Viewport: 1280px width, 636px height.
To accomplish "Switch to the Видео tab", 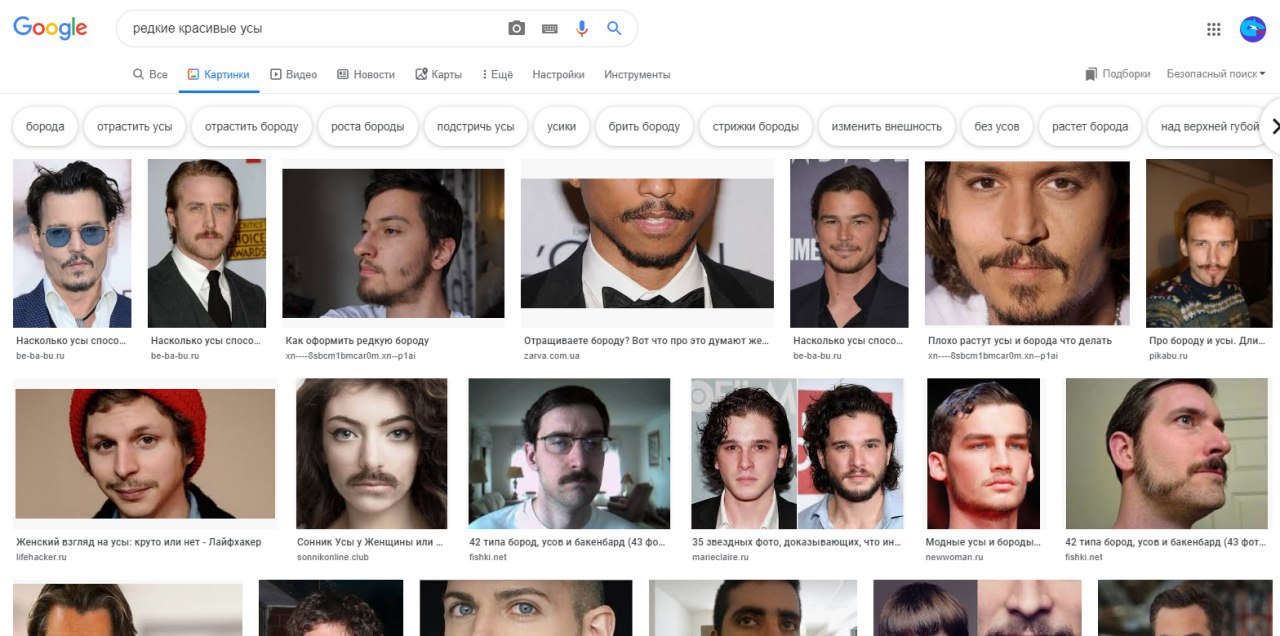I will coord(293,74).
